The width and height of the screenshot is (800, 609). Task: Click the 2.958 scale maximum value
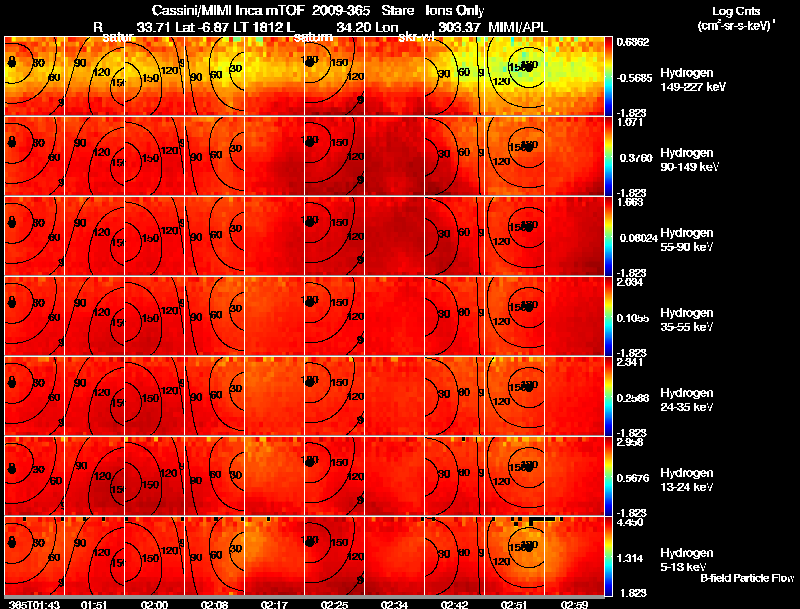[x=630, y=443]
